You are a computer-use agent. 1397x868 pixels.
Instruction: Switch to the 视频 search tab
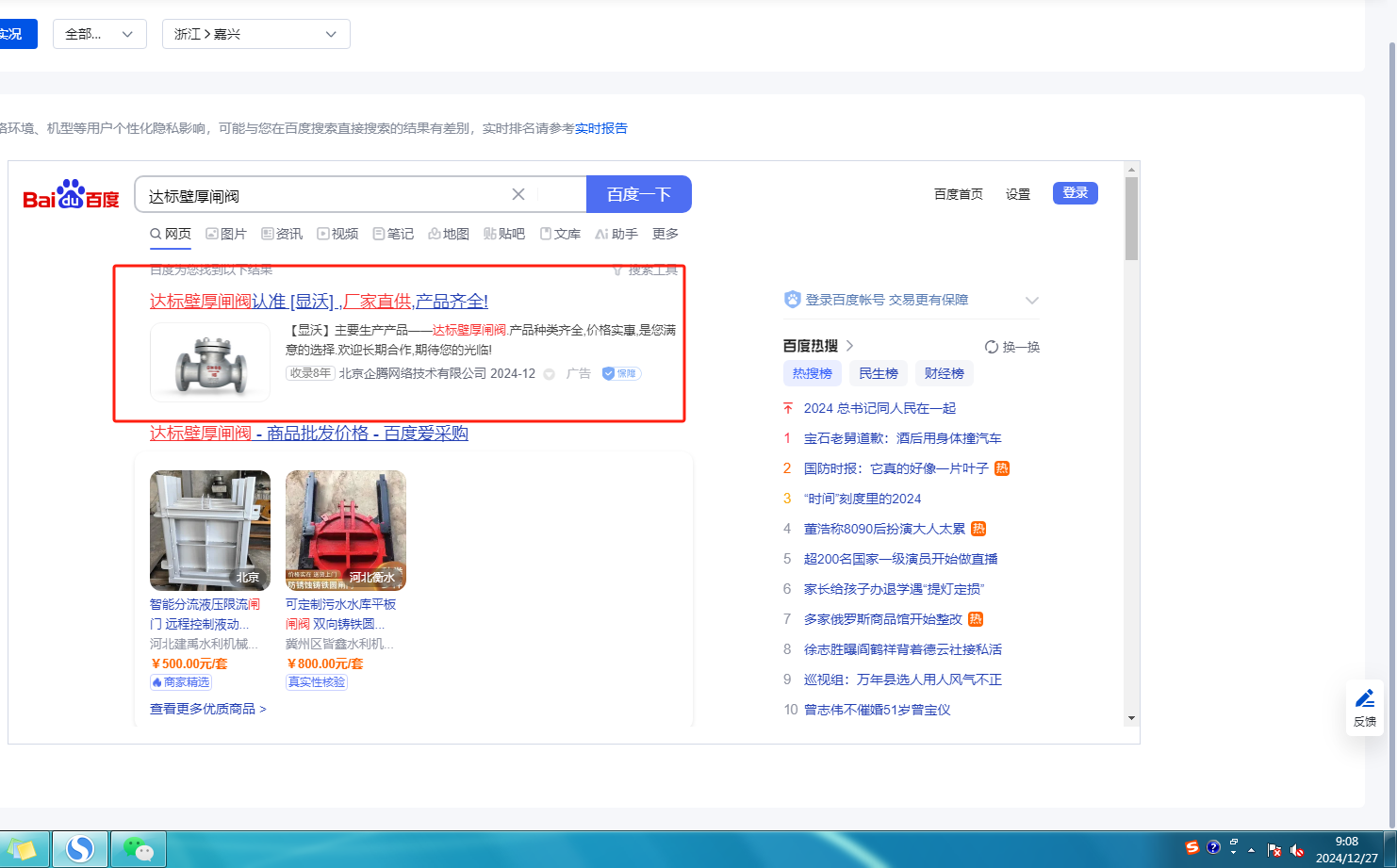pos(337,234)
